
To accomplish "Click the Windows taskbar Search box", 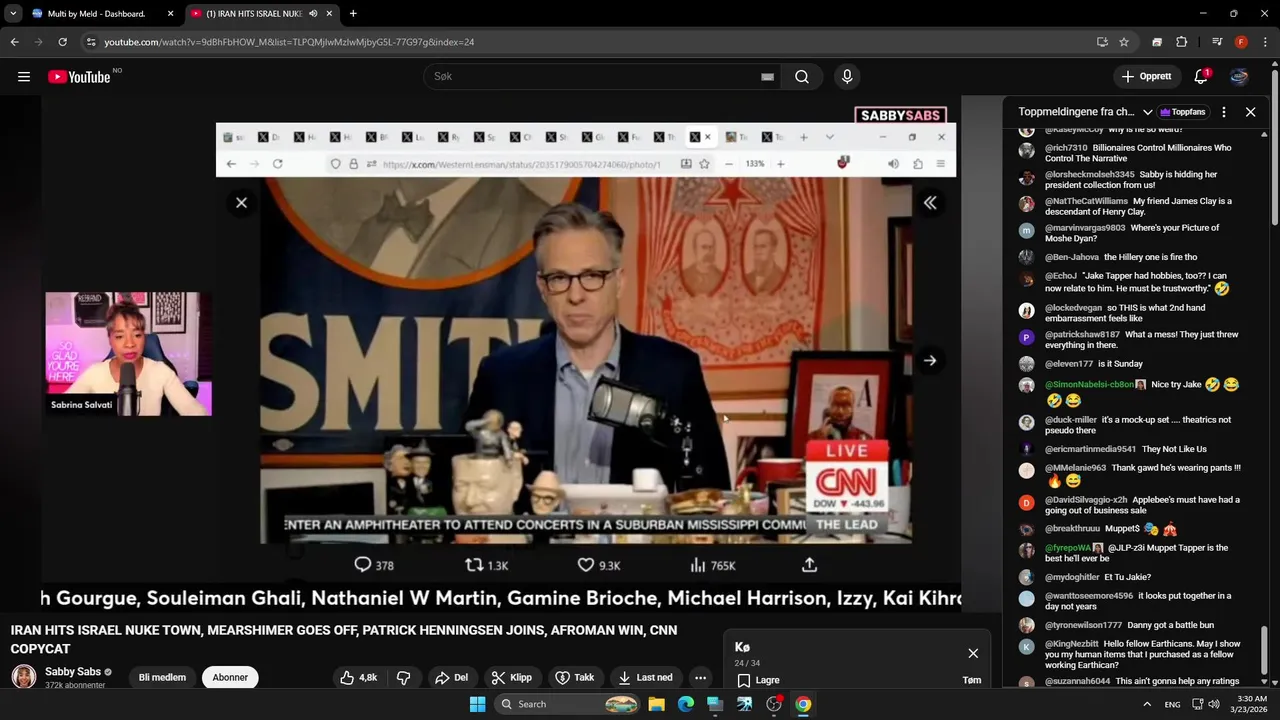I will 568,704.
